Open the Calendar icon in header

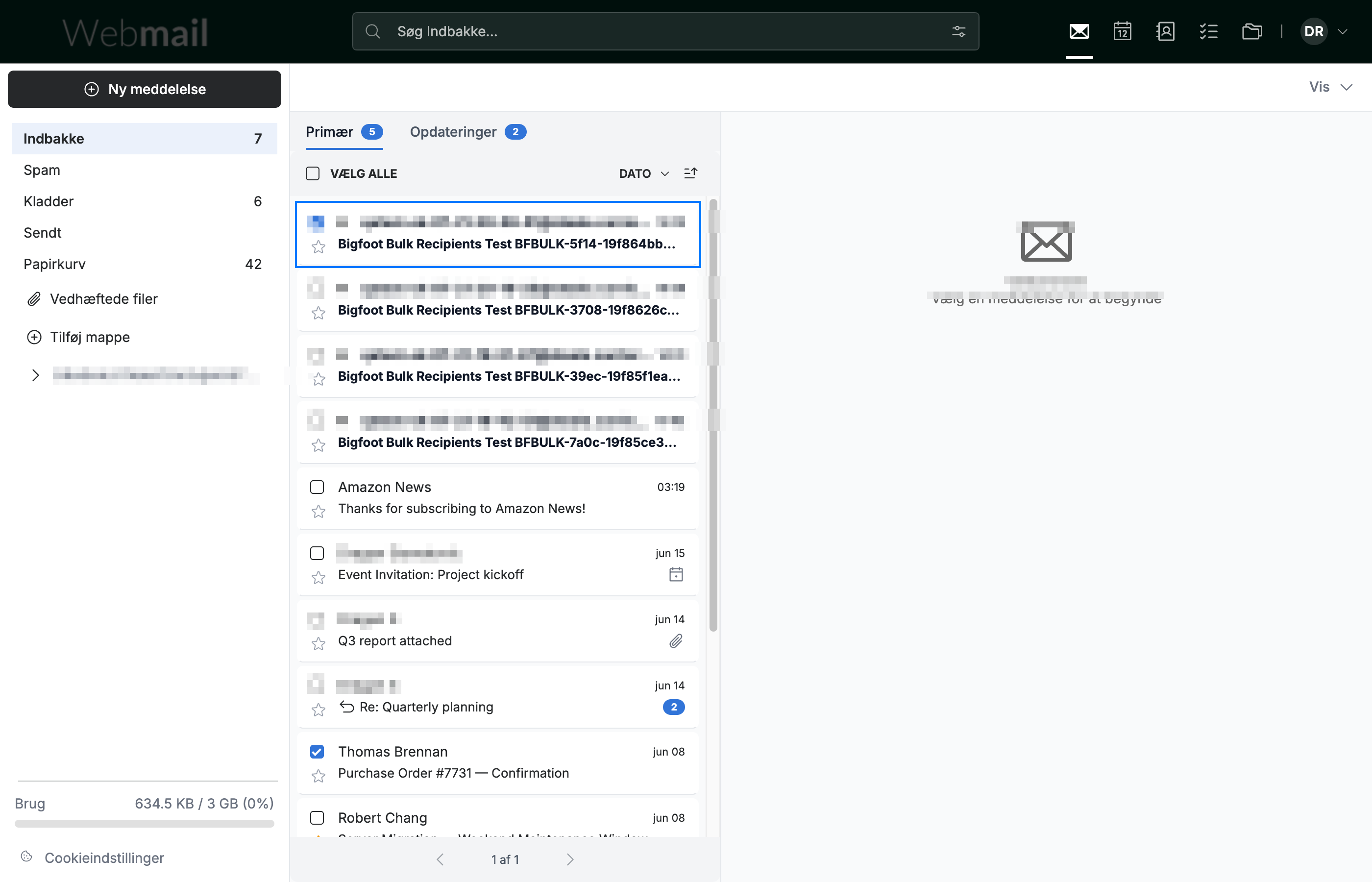coord(1122,31)
